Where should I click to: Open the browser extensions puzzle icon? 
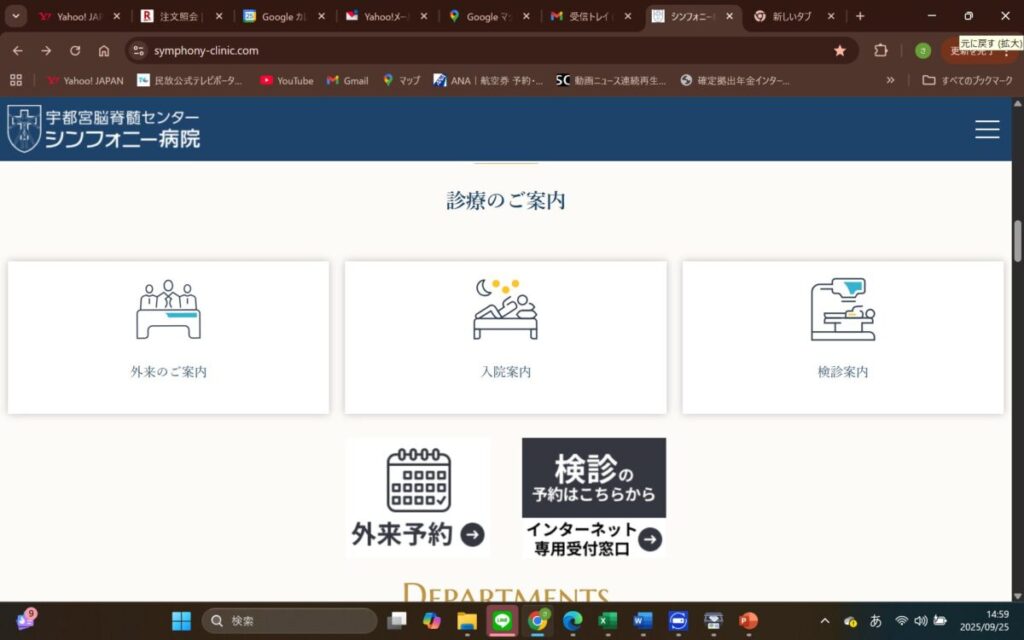pyautogui.click(x=881, y=51)
